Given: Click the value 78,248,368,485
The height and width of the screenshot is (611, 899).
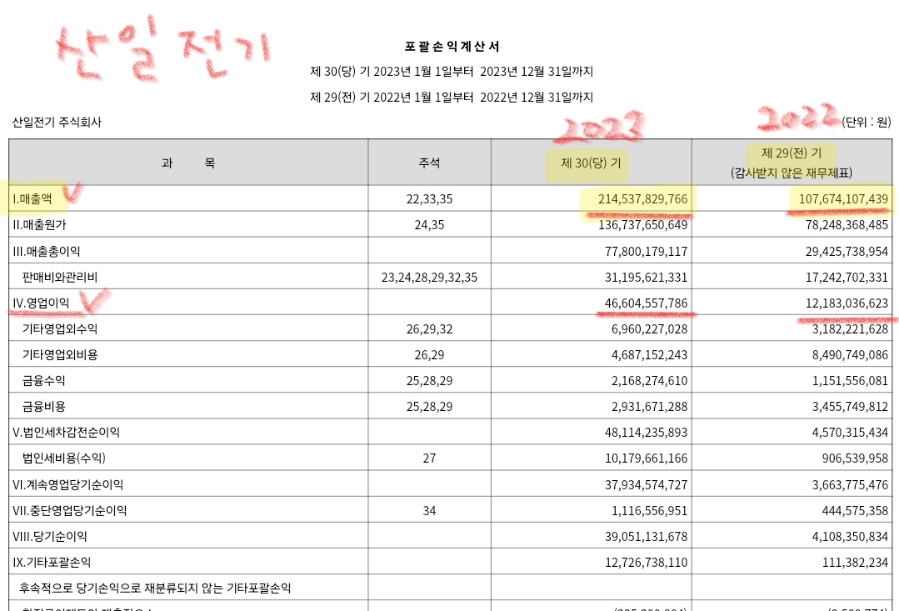Looking at the screenshot, I should click(847, 225).
